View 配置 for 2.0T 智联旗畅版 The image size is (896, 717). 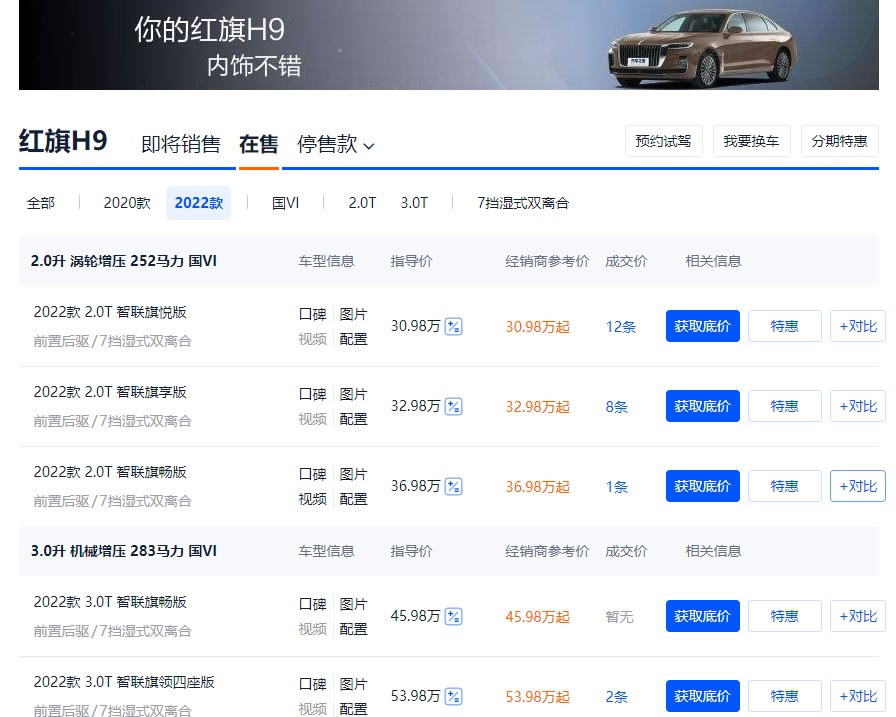click(x=353, y=499)
